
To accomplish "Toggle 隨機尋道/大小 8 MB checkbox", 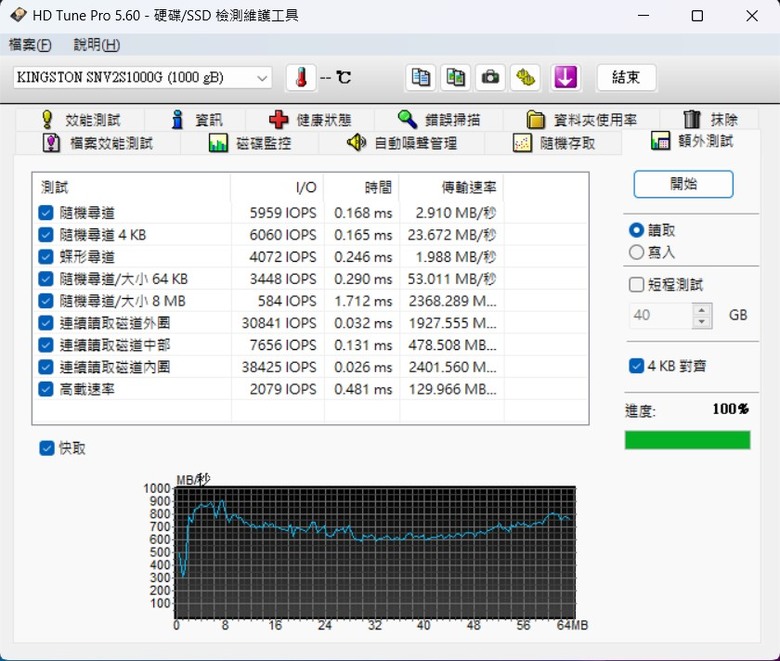I will [x=46, y=301].
